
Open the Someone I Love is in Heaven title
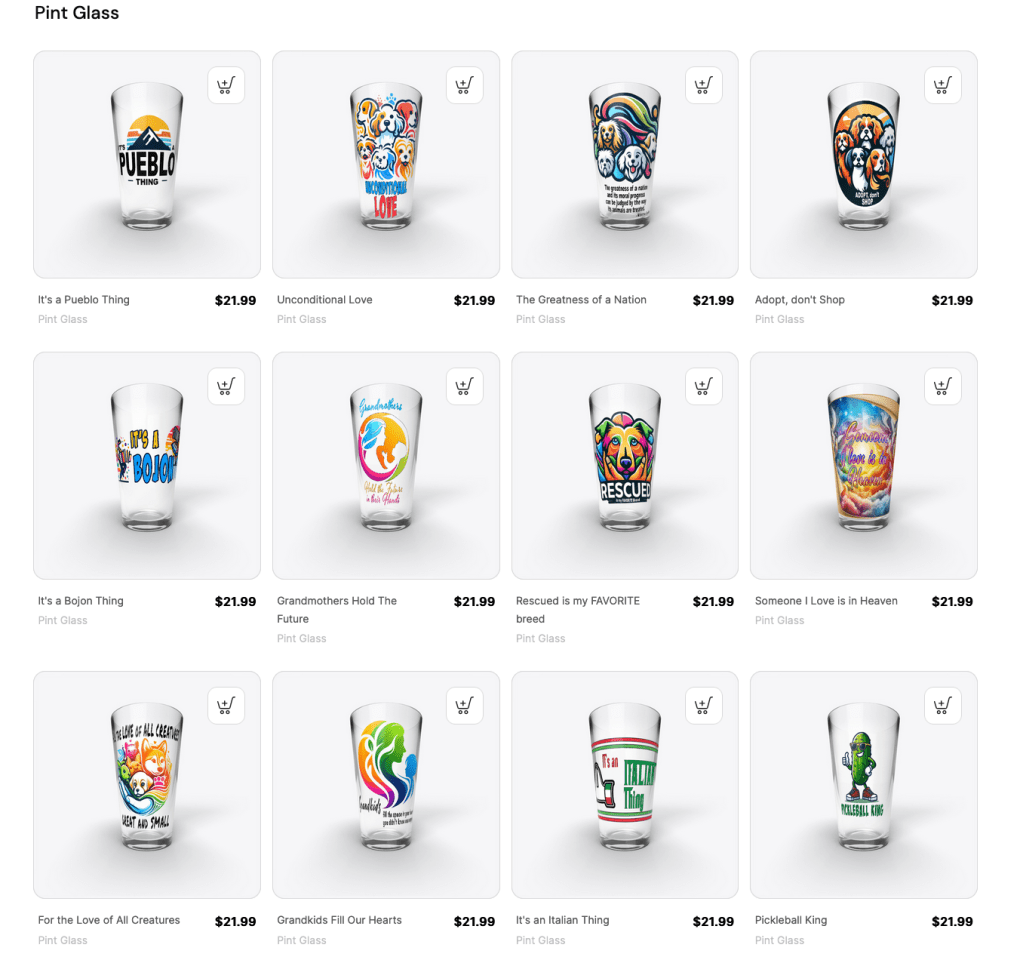(x=826, y=601)
